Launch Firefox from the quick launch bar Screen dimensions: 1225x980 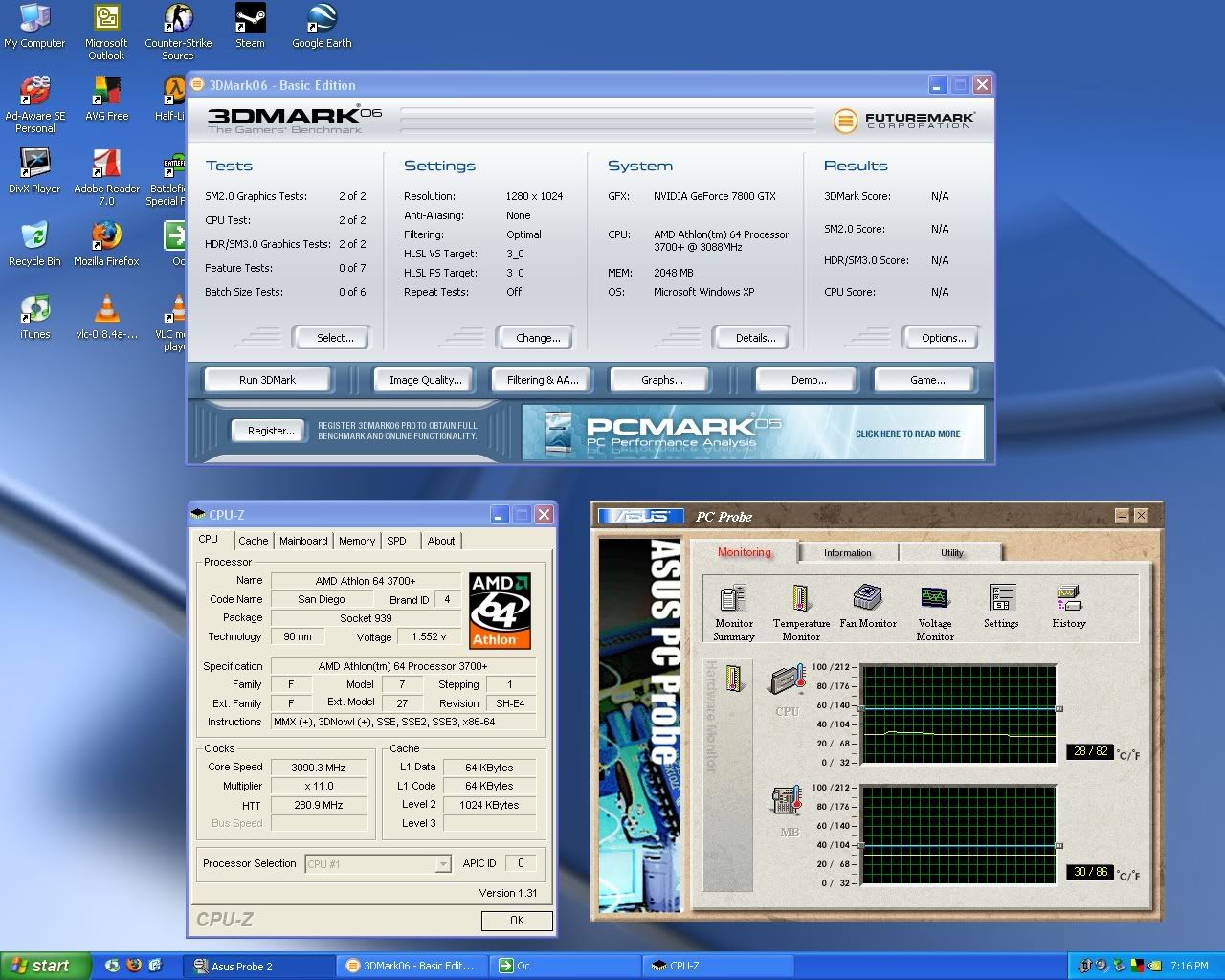point(133,966)
